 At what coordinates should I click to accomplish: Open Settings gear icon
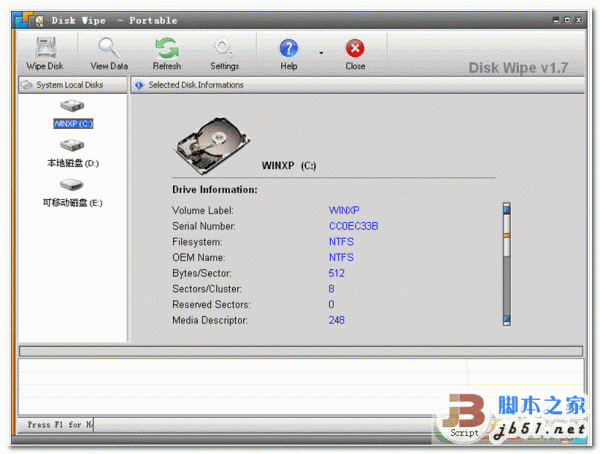pos(224,47)
